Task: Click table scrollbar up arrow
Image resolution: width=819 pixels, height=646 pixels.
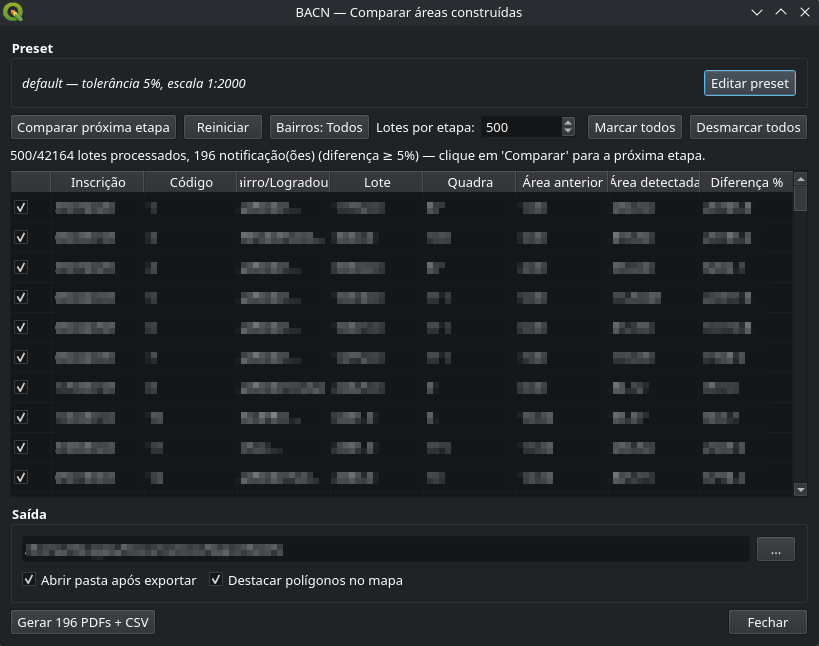Action: coord(800,179)
